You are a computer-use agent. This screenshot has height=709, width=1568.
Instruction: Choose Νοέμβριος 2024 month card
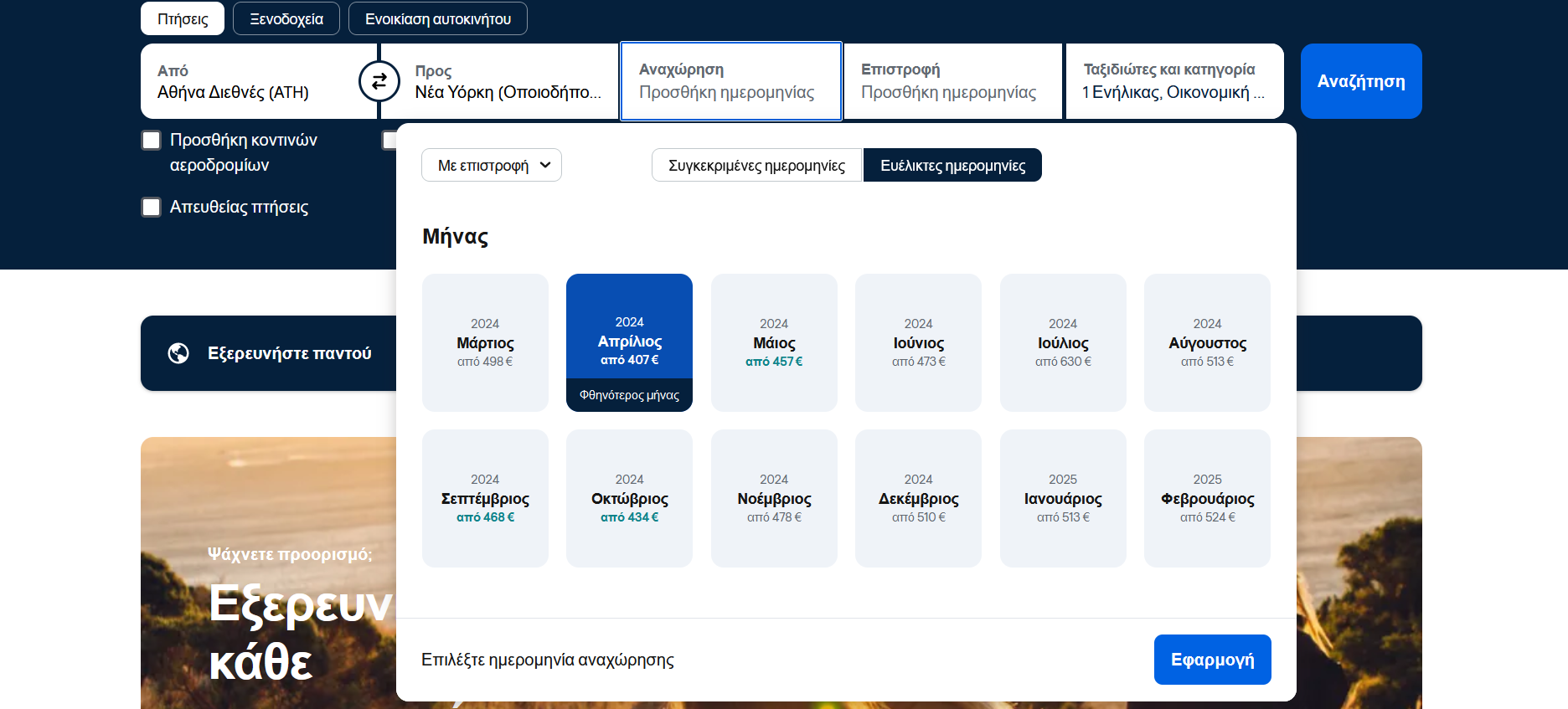pyautogui.click(x=774, y=498)
